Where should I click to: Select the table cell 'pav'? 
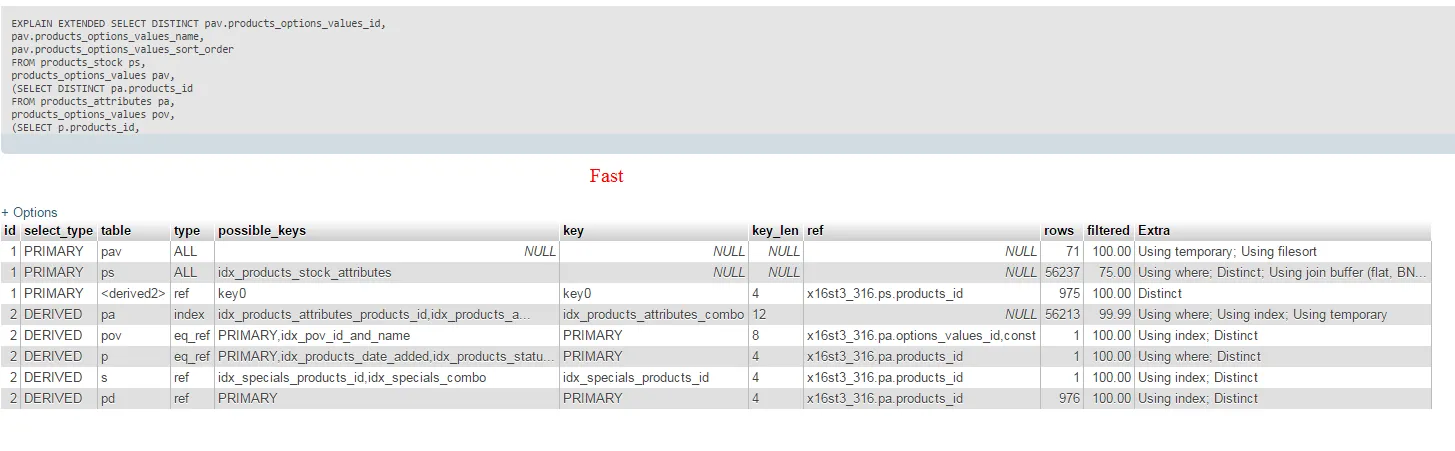[134, 251]
